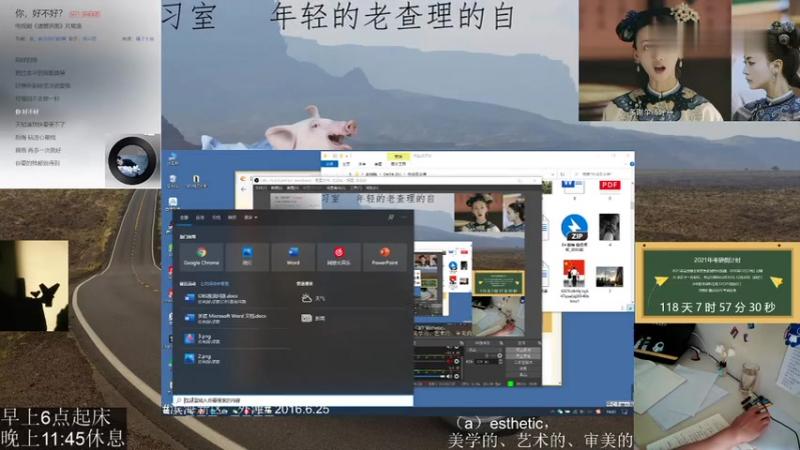Viewport: 800px width, 450px height.
Task: Select the cityscape photo thumbnail in Explorer
Action: tap(609, 277)
